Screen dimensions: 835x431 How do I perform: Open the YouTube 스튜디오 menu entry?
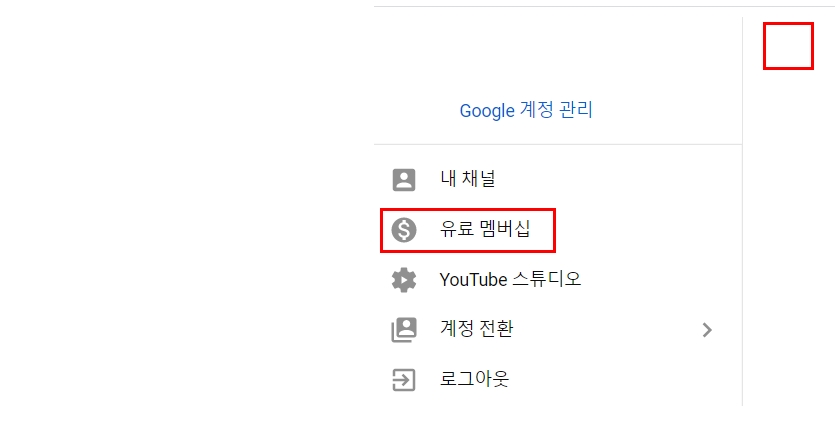click(510, 279)
